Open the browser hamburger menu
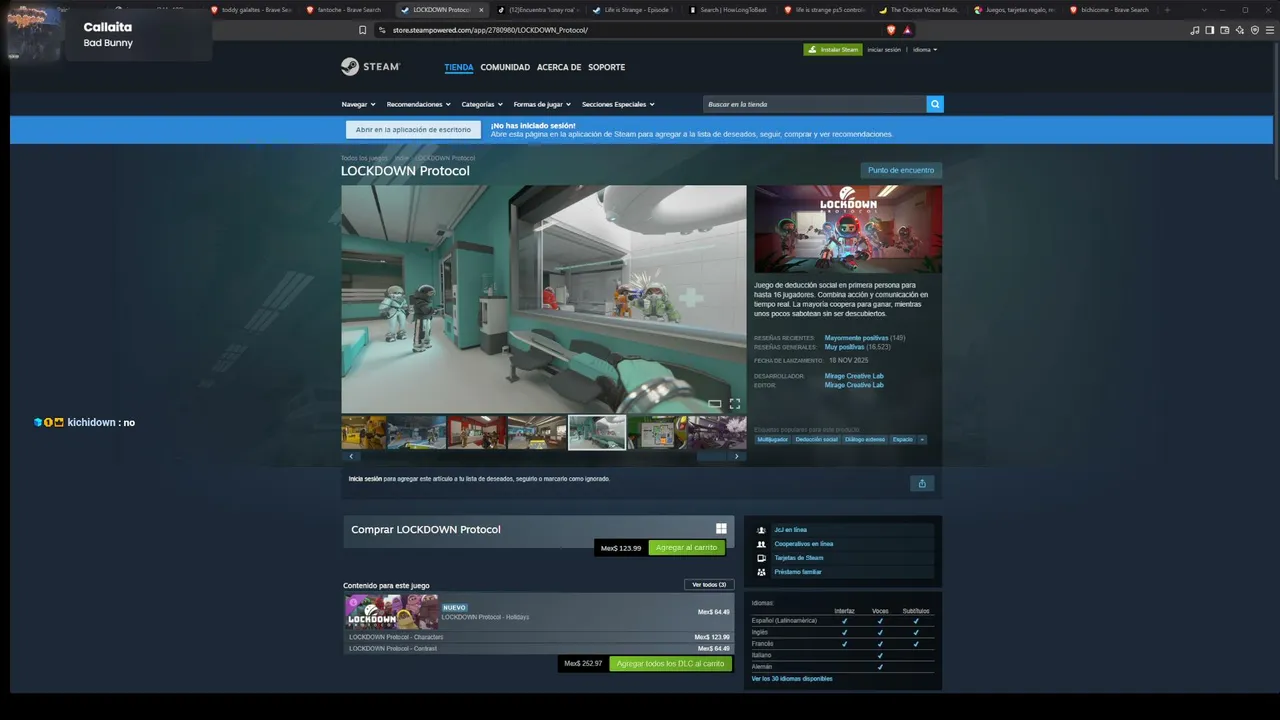Image resolution: width=1280 pixels, height=720 pixels. coord(1270,30)
